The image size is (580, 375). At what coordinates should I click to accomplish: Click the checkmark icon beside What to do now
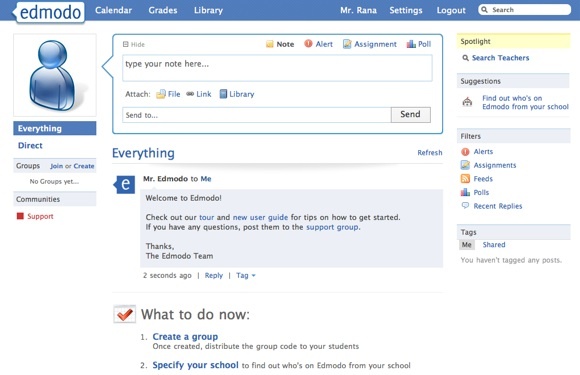(x=125, y=314)
